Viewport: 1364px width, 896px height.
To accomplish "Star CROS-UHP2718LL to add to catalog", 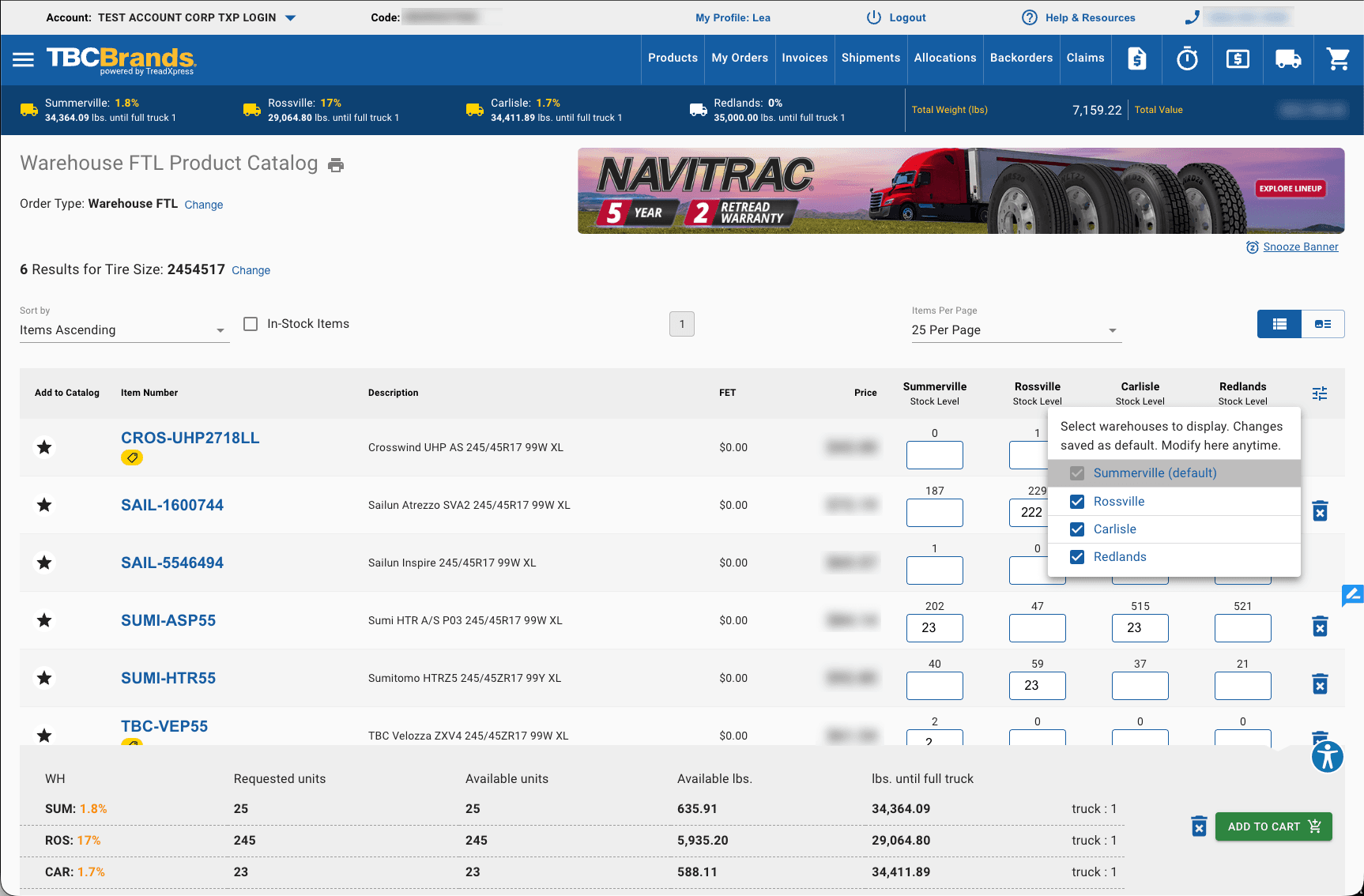I will 44,447.
